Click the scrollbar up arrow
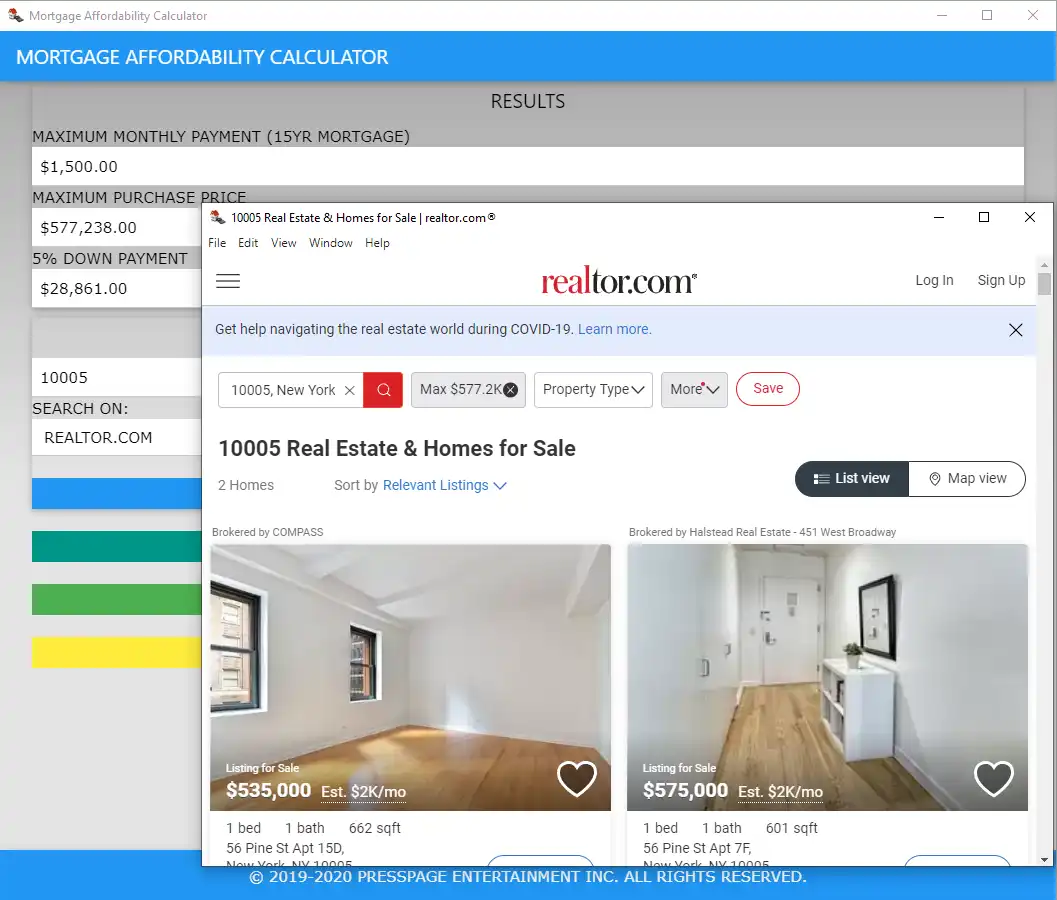 point(1044,265)
